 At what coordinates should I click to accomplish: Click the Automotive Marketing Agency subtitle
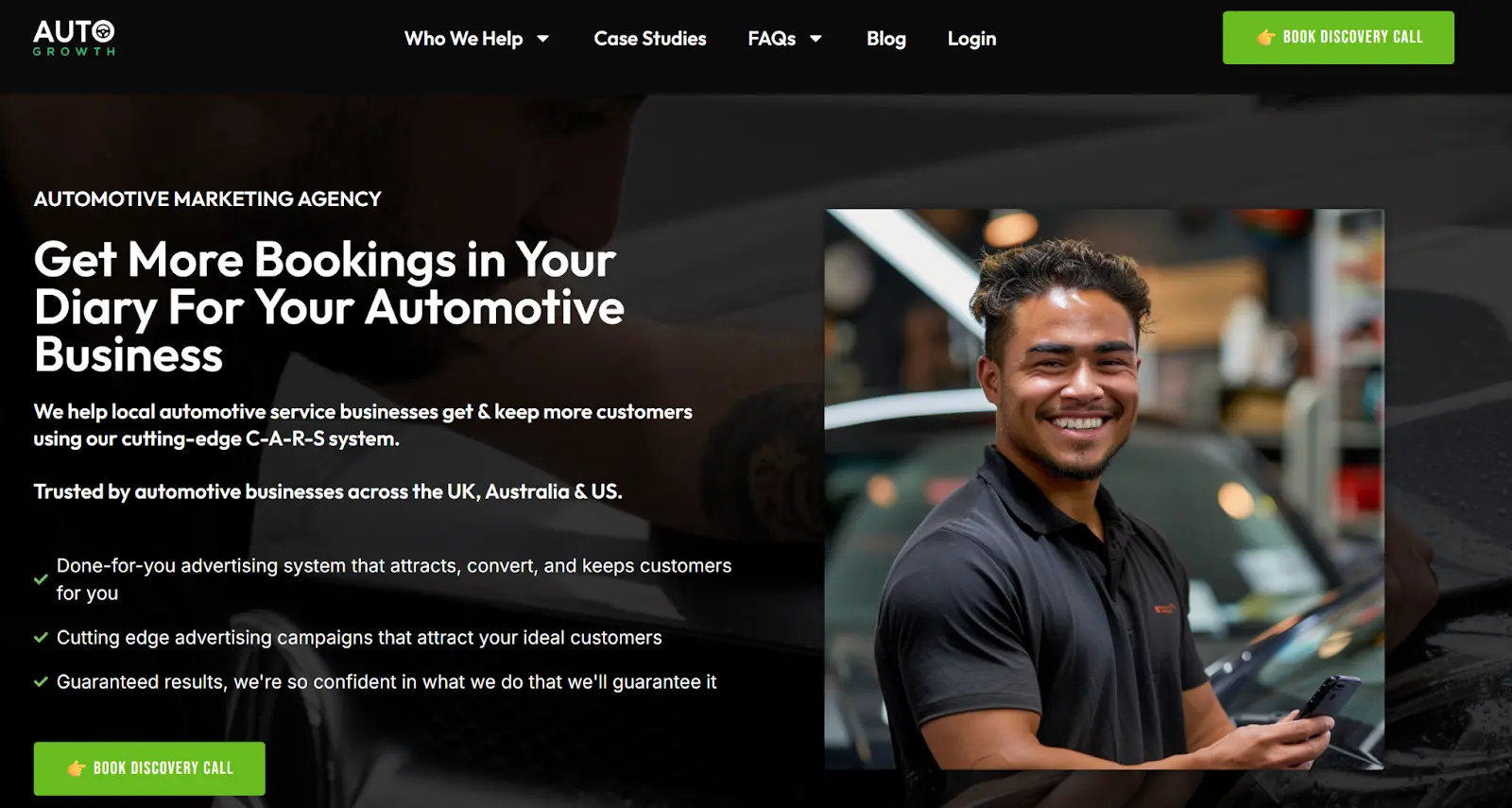[x=208, y=199]
